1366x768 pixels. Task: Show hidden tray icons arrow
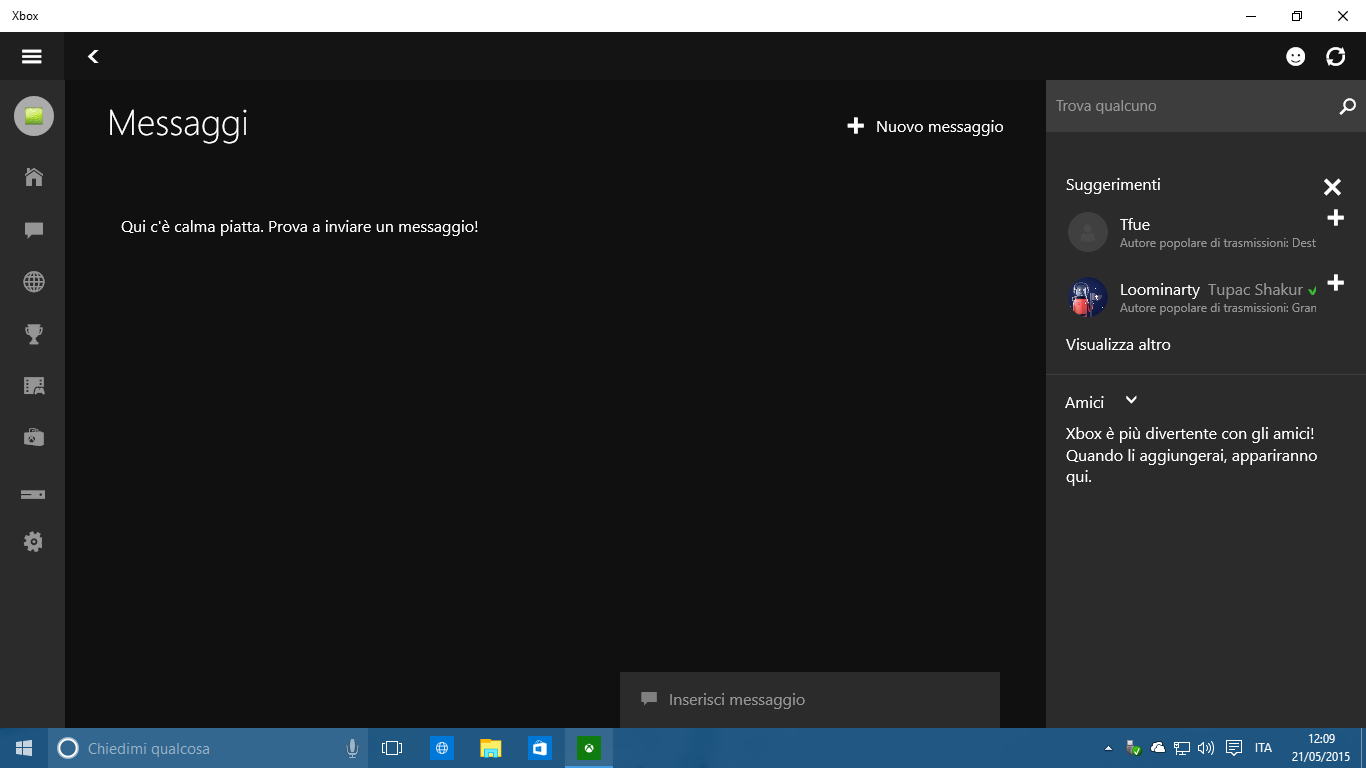pos(1107,748)
